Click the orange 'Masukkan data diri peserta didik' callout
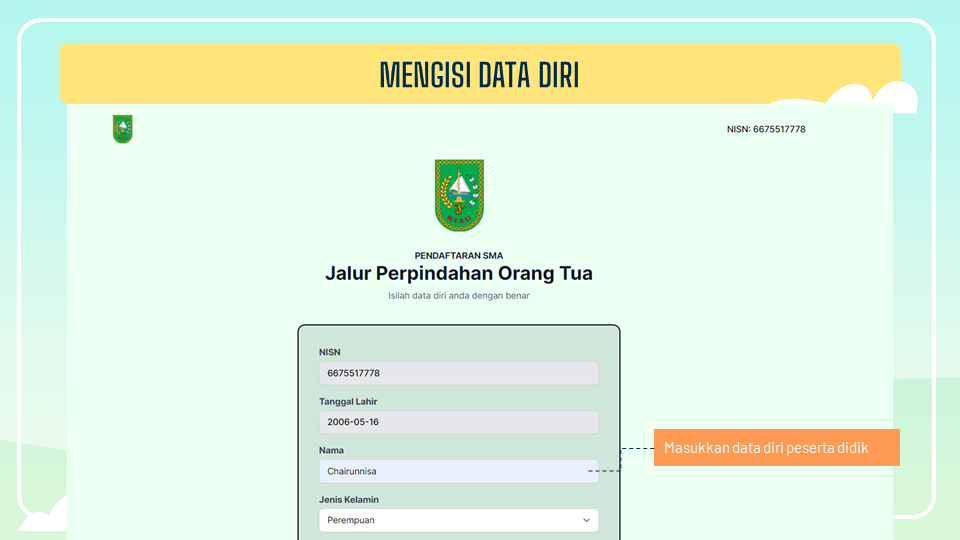Screen dimensions: 960x540 pos(776,448)
